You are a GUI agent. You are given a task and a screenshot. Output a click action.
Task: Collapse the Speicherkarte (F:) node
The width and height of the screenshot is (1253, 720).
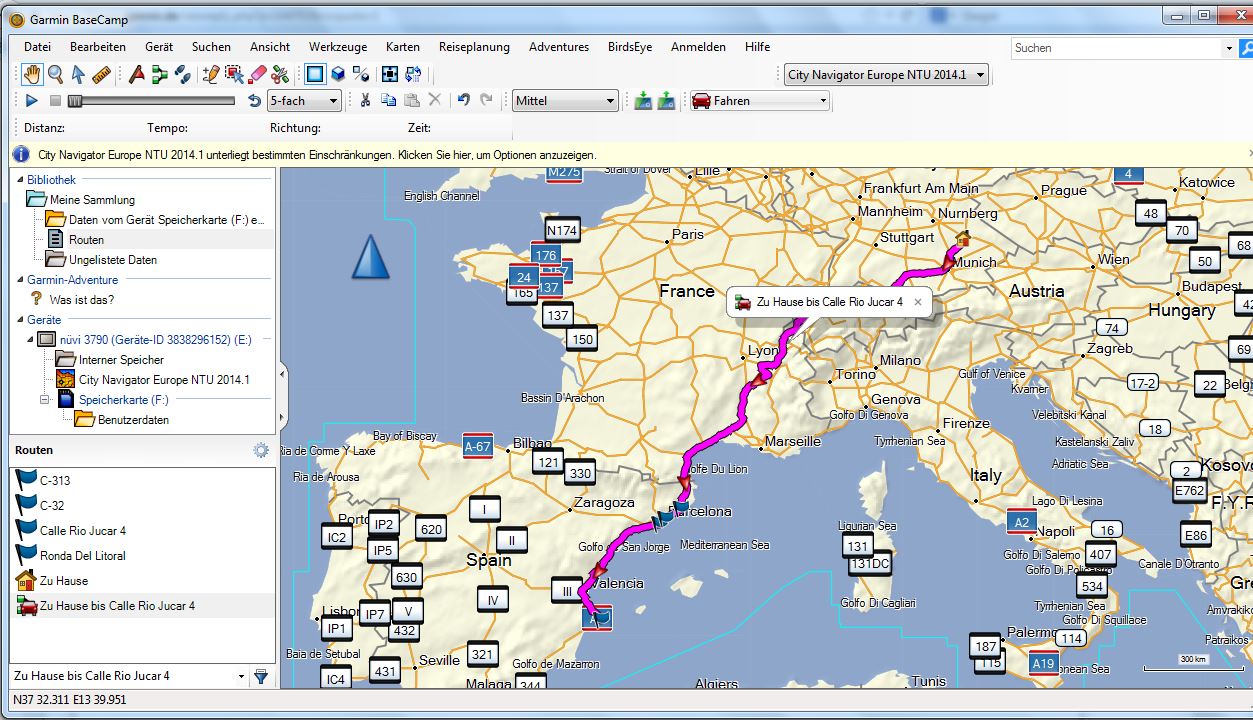click(x=44, y=400)
